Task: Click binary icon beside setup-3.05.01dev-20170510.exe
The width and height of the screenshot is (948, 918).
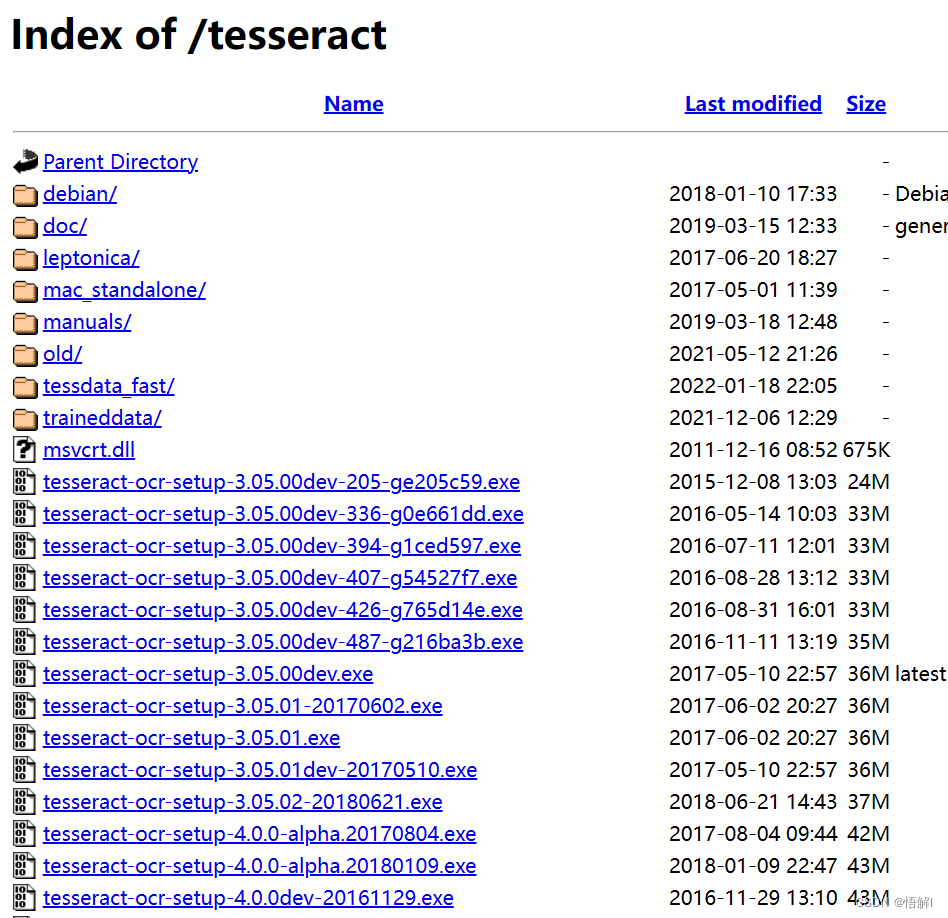Action: click(24, 770)
